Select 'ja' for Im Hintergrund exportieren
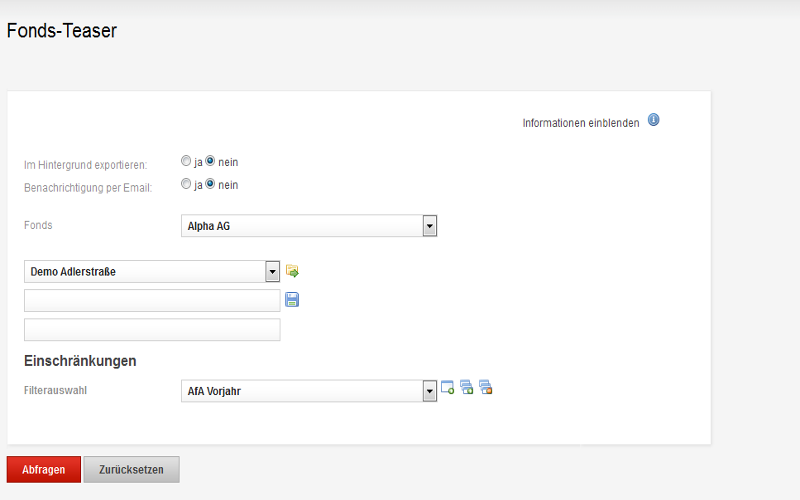 [x=186, y=161]
